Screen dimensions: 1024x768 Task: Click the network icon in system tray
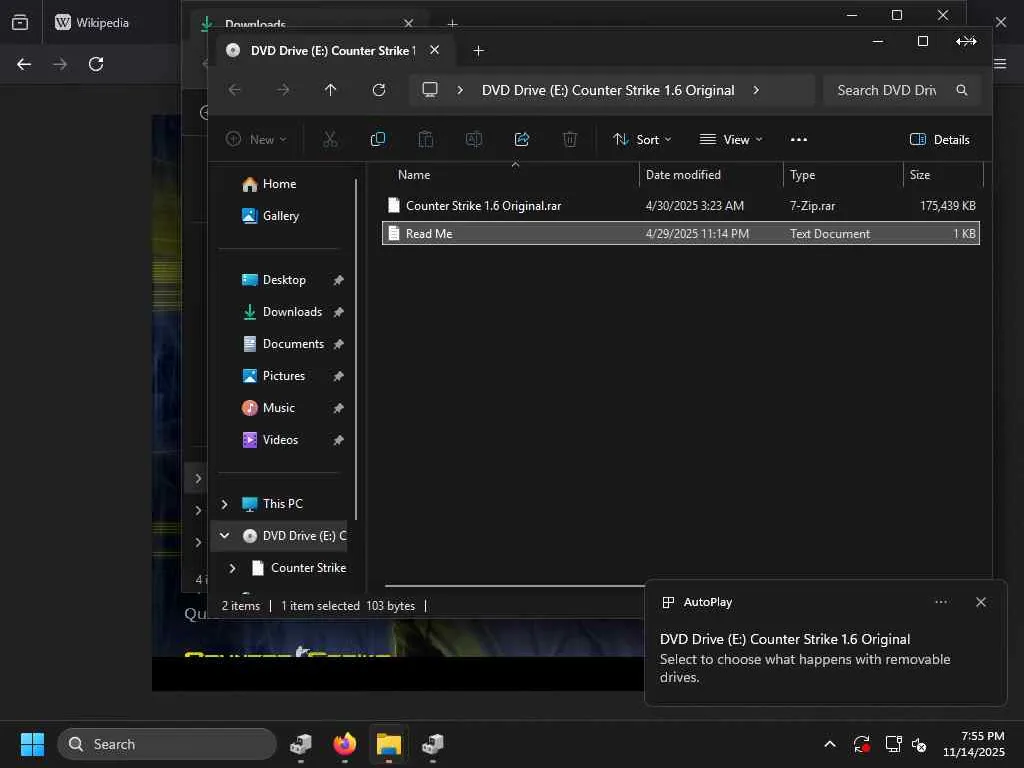pyautogui.click(x=893, y=744)
